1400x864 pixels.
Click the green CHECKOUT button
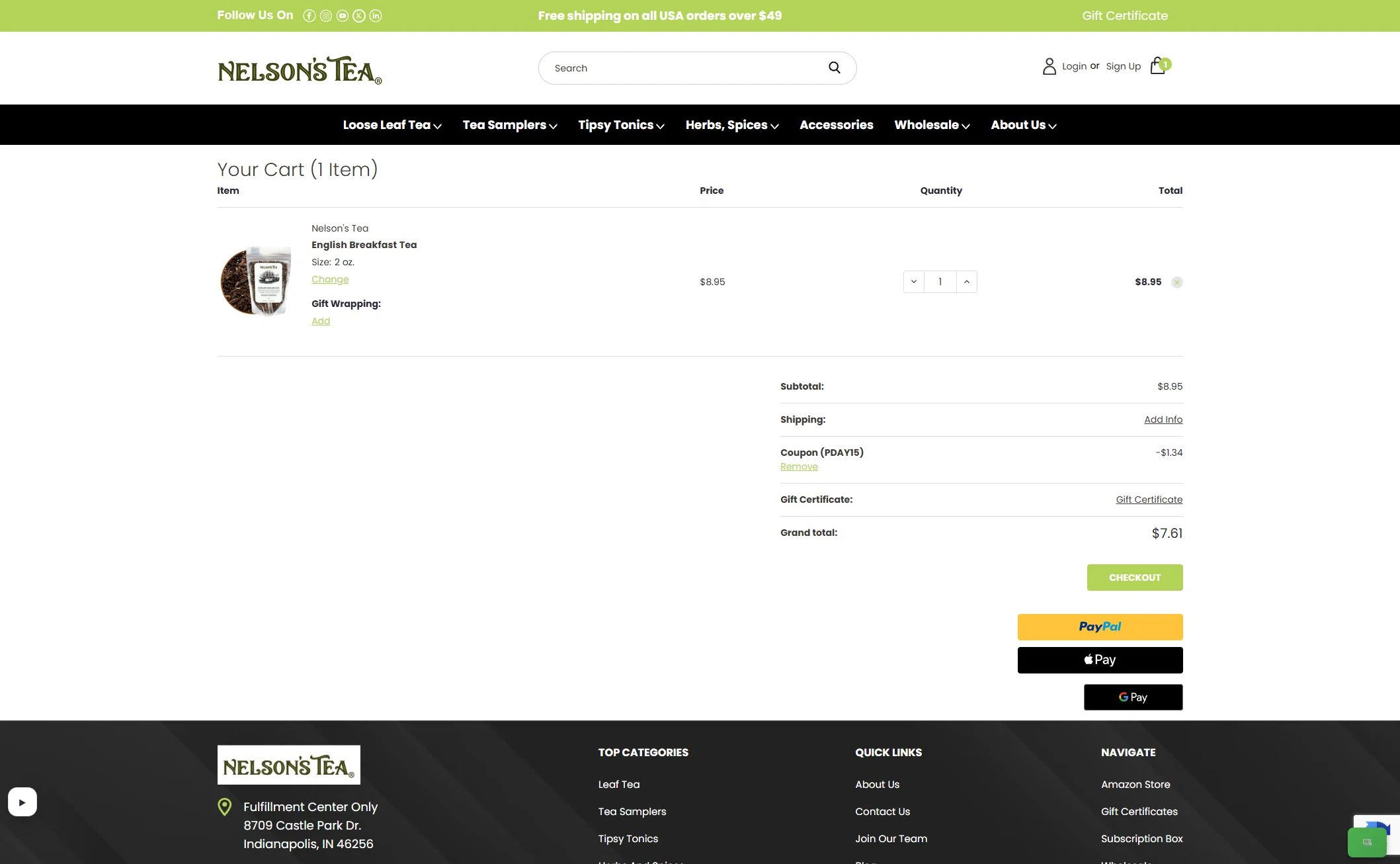coord(1135,578)
